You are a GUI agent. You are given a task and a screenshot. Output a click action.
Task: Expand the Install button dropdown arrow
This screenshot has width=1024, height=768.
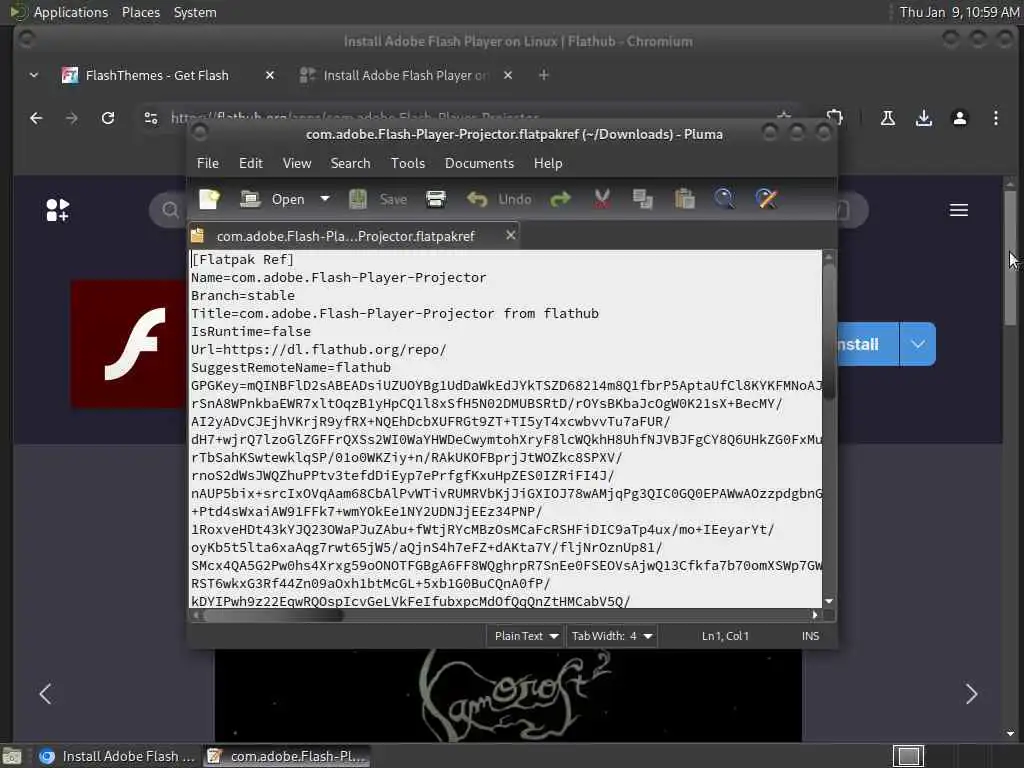click(918, 344)
